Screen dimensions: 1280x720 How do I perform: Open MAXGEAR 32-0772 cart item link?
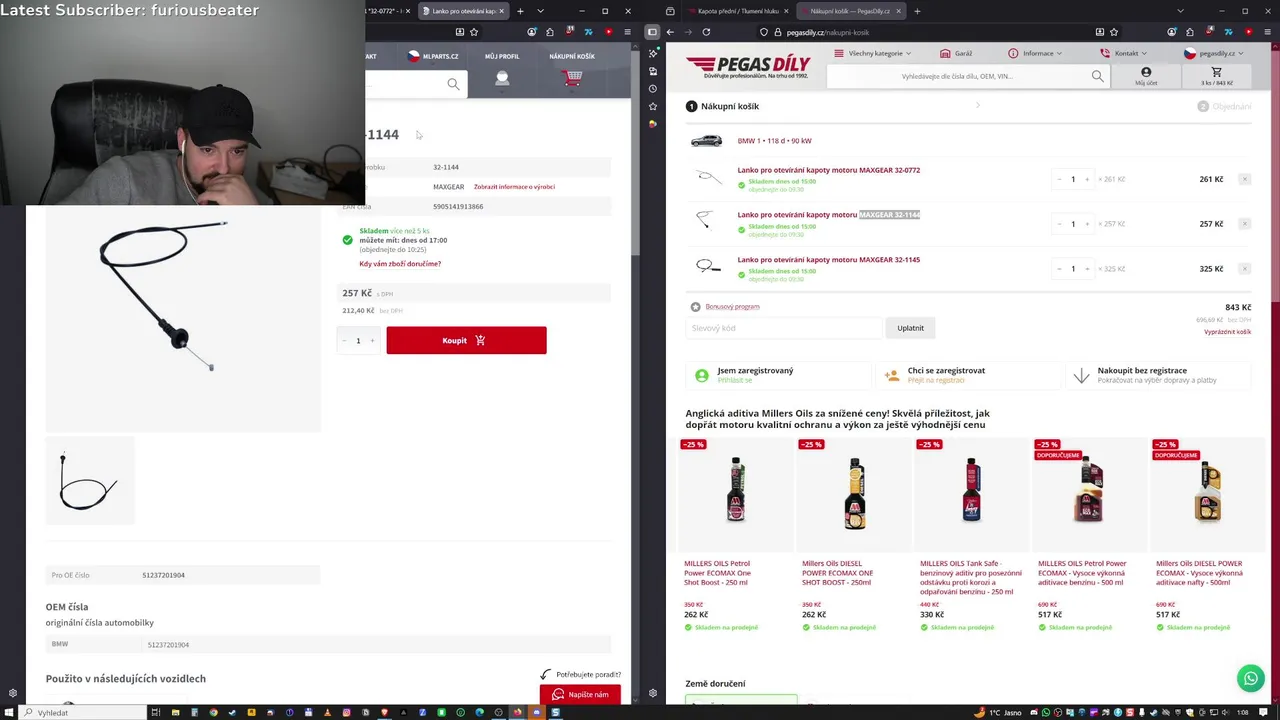829,170
